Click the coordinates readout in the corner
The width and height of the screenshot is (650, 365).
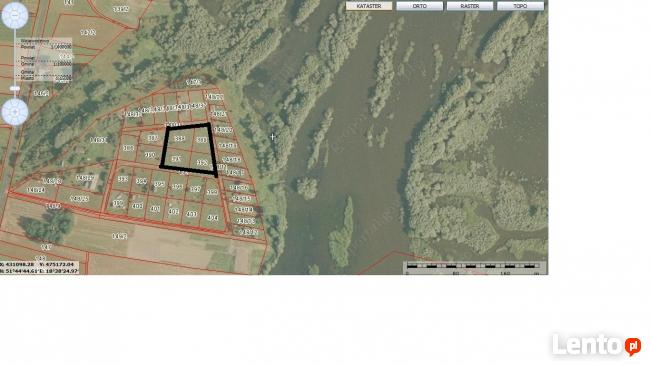point(39,267)
